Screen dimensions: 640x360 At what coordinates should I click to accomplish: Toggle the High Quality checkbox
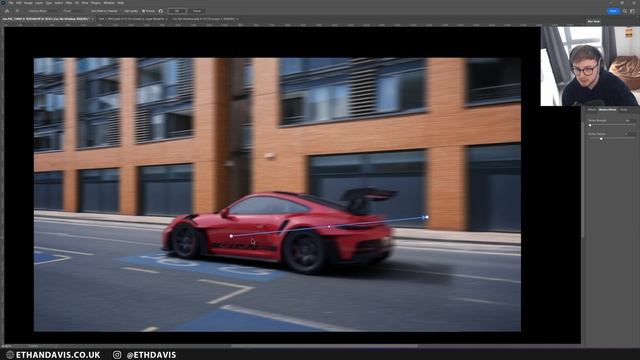131,11
